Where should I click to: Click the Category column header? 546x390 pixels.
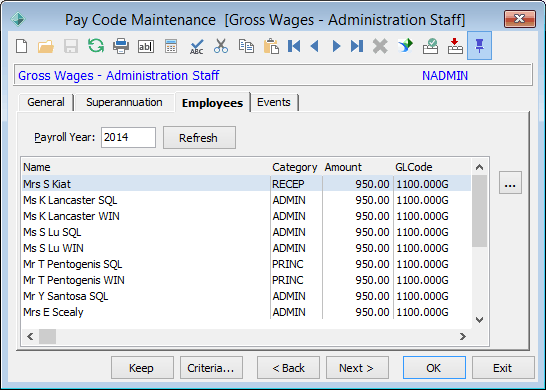(297, 167)
